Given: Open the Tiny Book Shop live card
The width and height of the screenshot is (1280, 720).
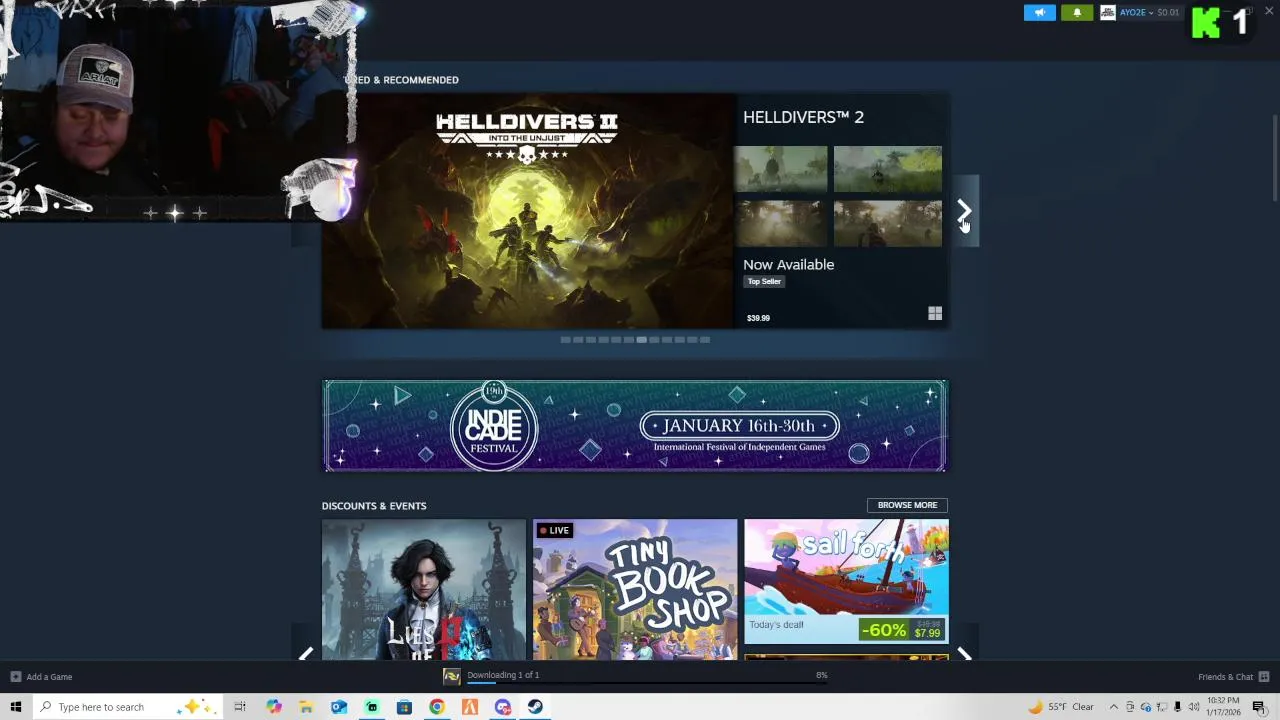Looking at the screenshot, I should (x=635, y=590).
